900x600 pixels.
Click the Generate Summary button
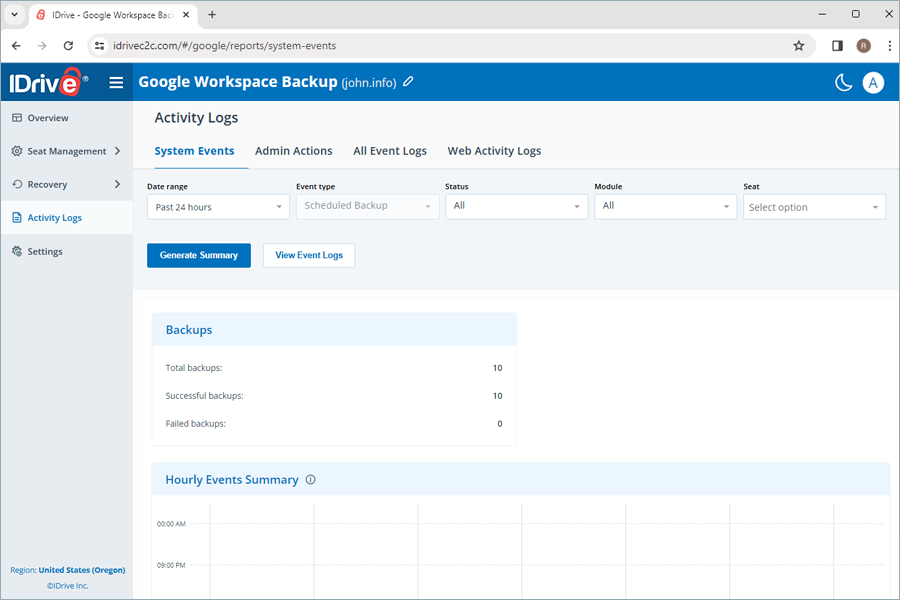click(199, 256)
